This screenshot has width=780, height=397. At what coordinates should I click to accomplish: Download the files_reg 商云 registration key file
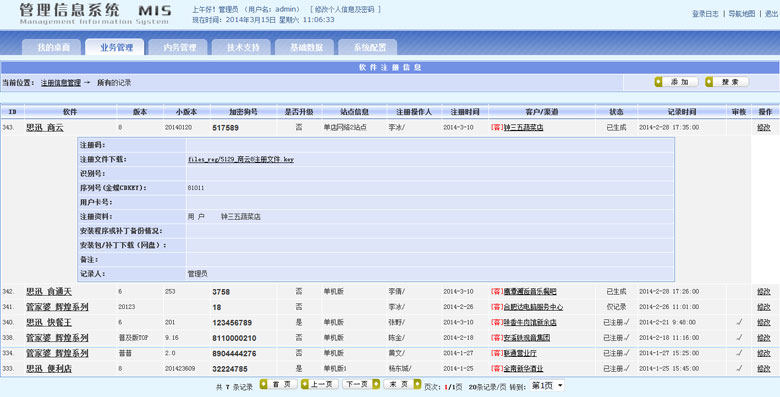[241, 160]
